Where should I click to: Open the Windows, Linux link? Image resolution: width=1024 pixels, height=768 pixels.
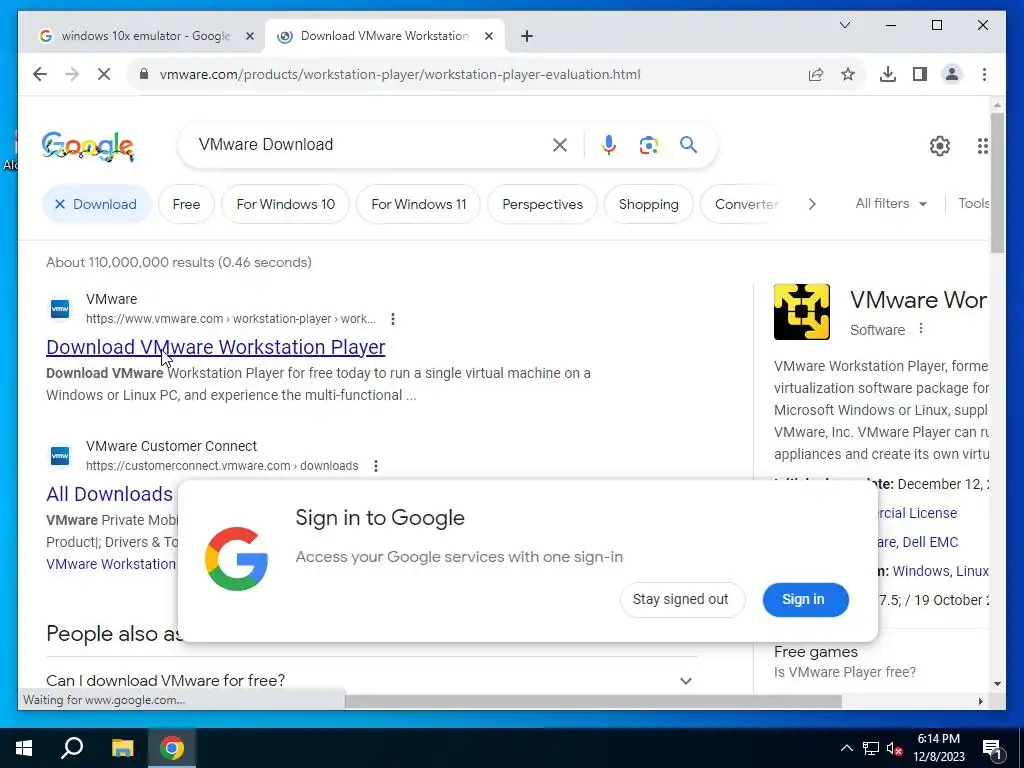[940, 571]
